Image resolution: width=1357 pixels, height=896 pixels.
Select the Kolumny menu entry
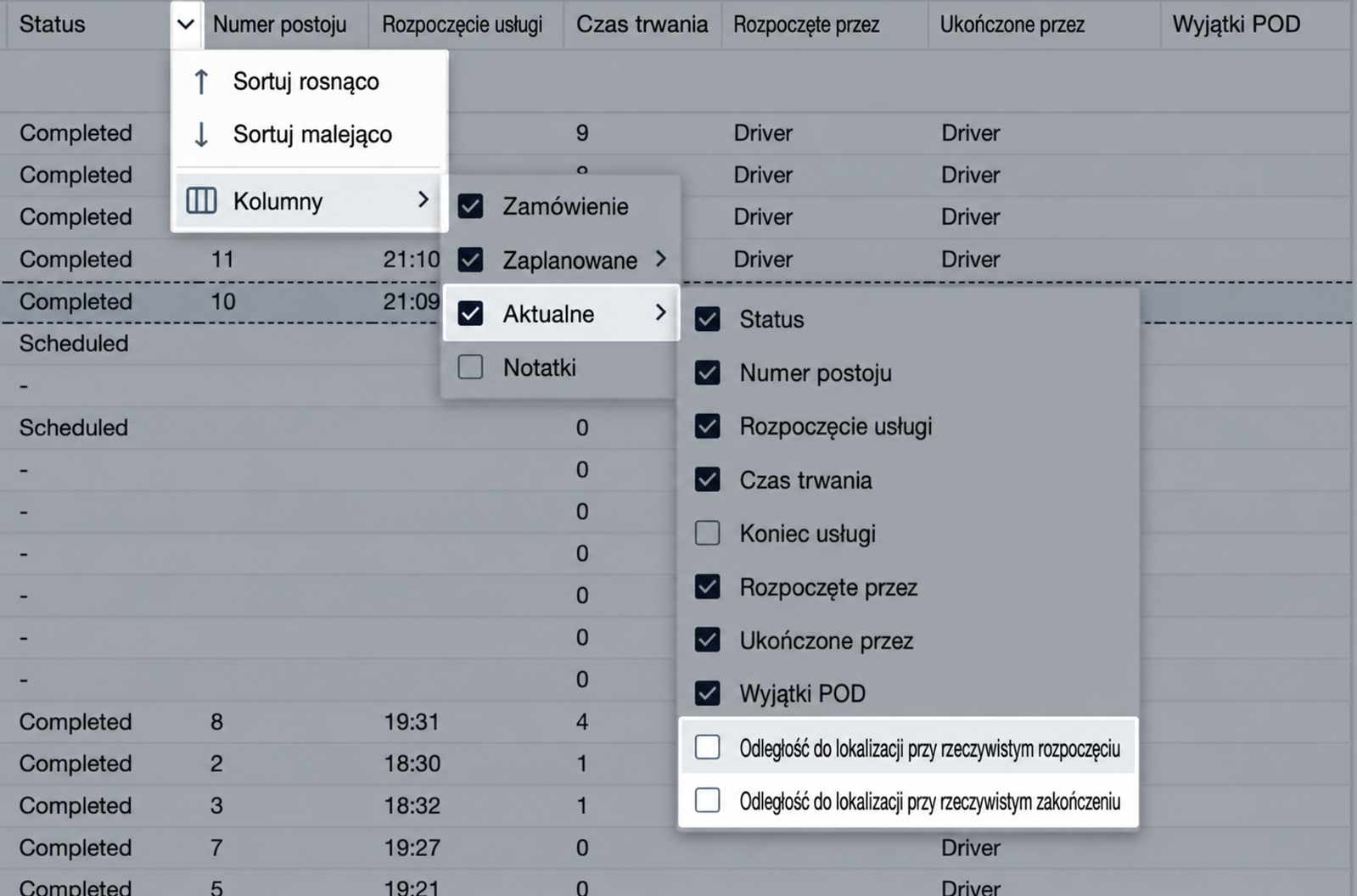coord(309,201)
